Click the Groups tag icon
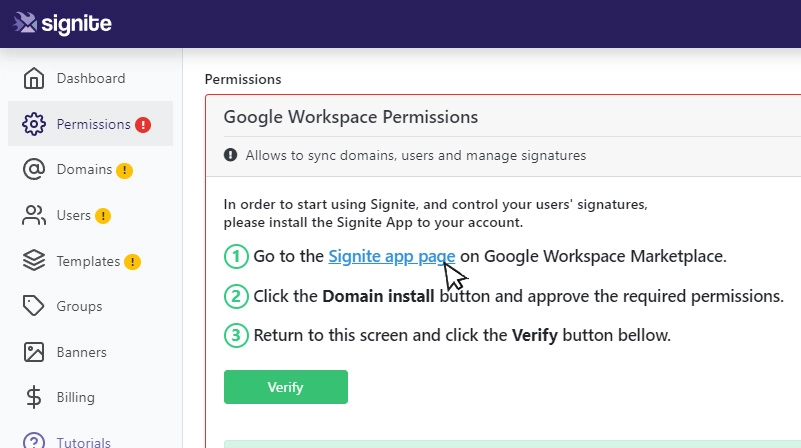The width and height of the screenshot is (801, 448). [x=34, y=306]
